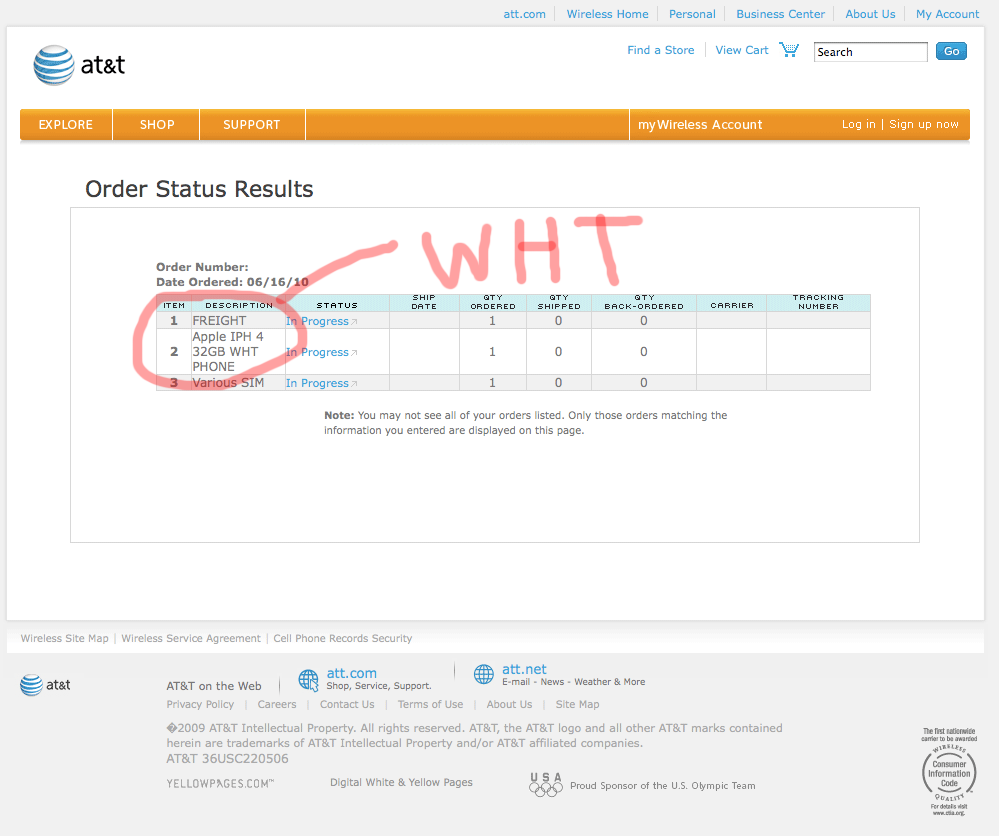Open In Progress status for Apple IPH 4

[x=321, y=352]
